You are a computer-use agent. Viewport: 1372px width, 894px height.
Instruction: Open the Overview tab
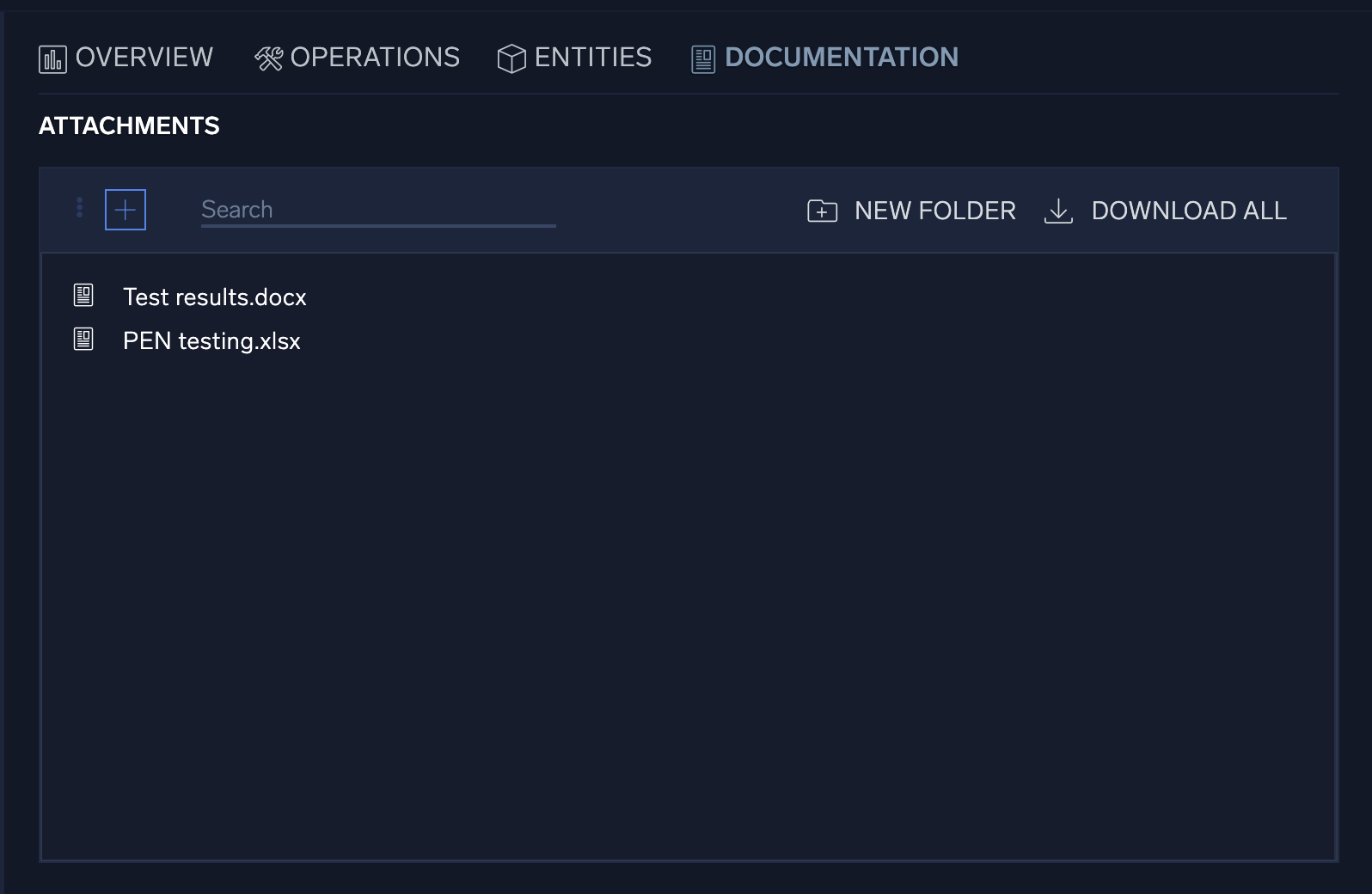144,58
